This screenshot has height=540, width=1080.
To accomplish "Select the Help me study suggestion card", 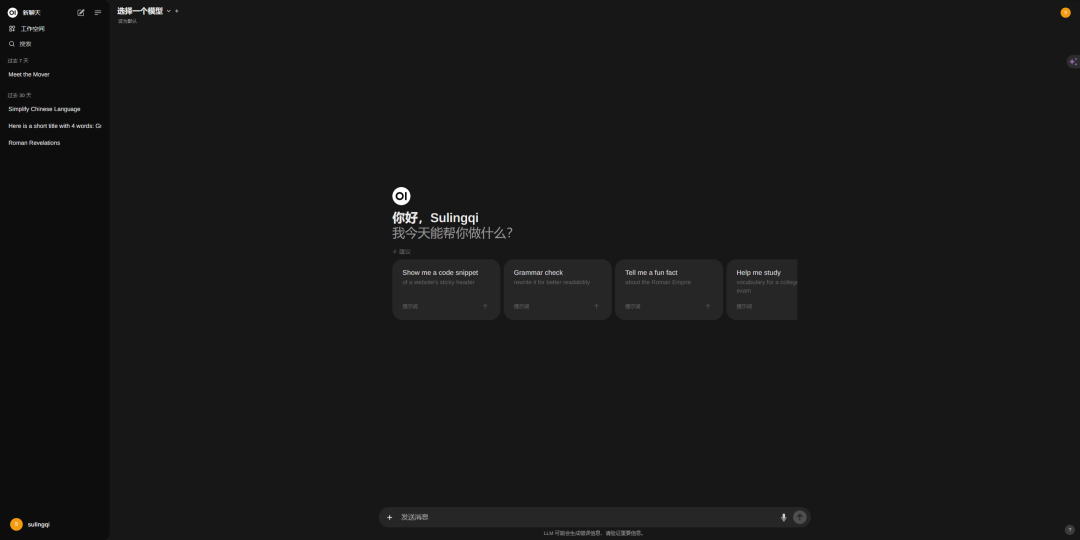I will 762,289.
